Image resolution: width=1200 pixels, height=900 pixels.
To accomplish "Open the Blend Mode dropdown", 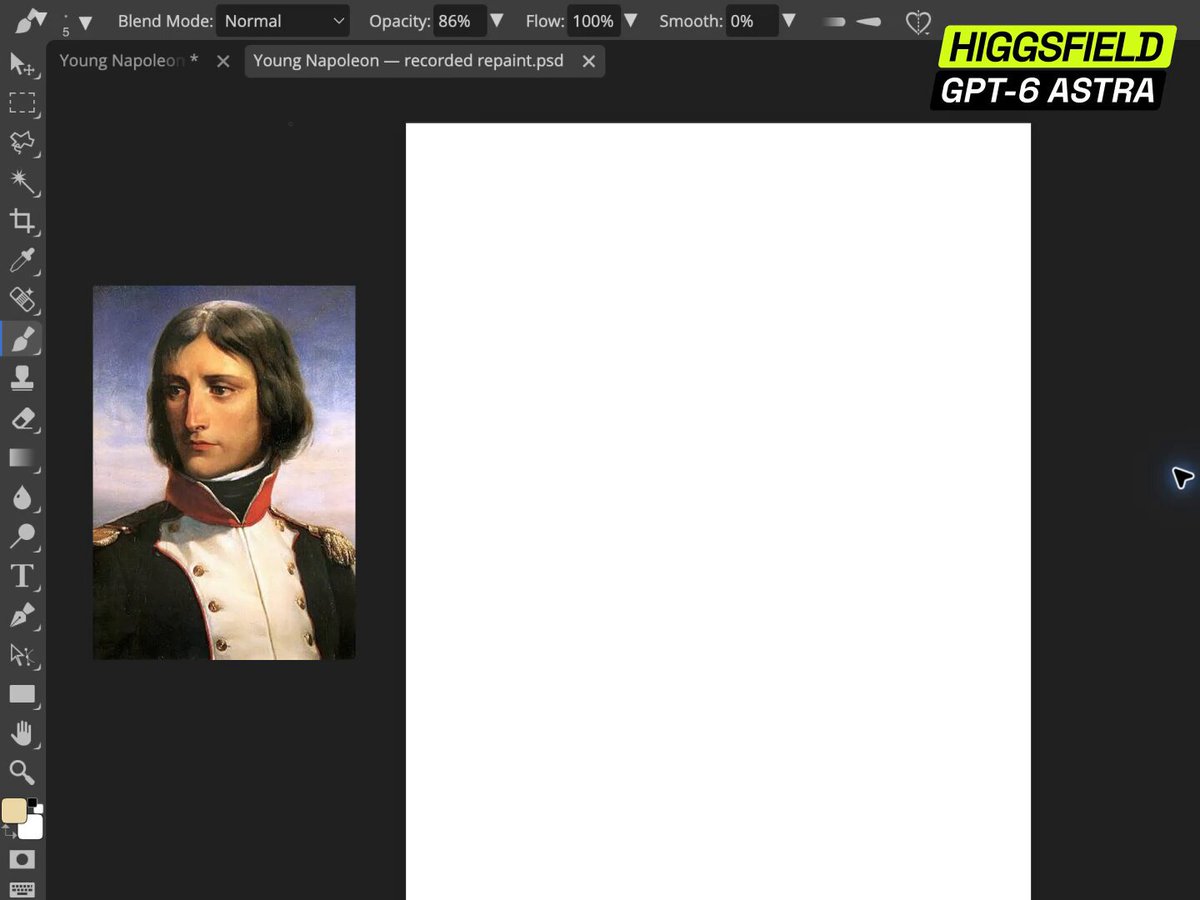I will [283, 21].
